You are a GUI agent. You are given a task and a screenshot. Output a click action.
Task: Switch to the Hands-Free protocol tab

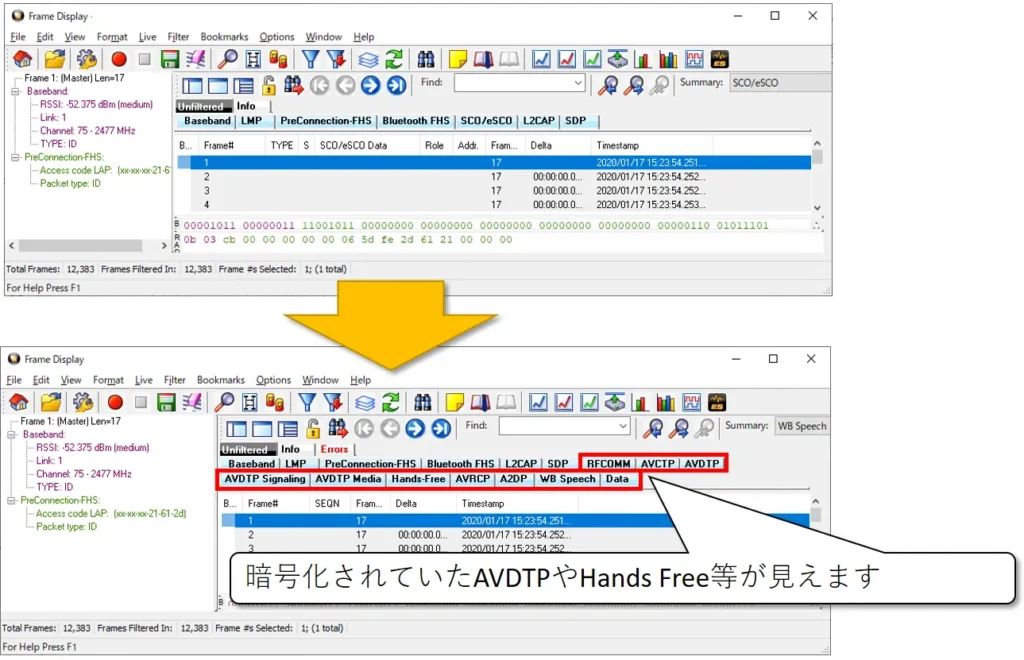click(x=418, y=479)
